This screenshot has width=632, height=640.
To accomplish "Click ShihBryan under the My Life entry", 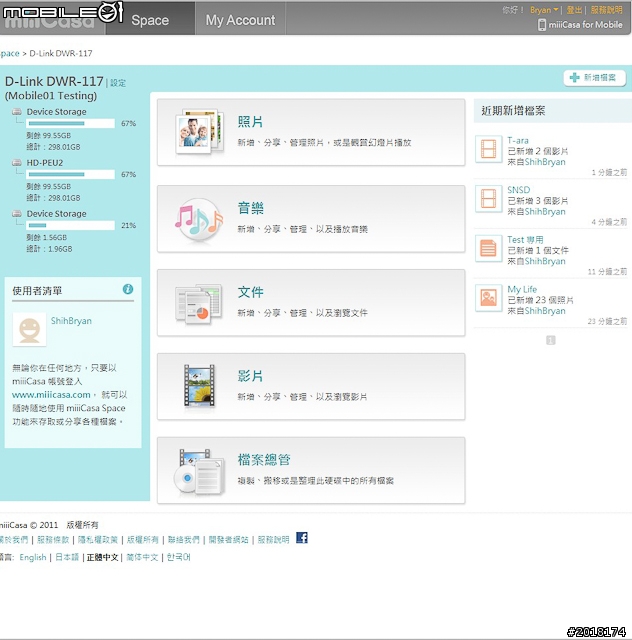I will point(545,311).
